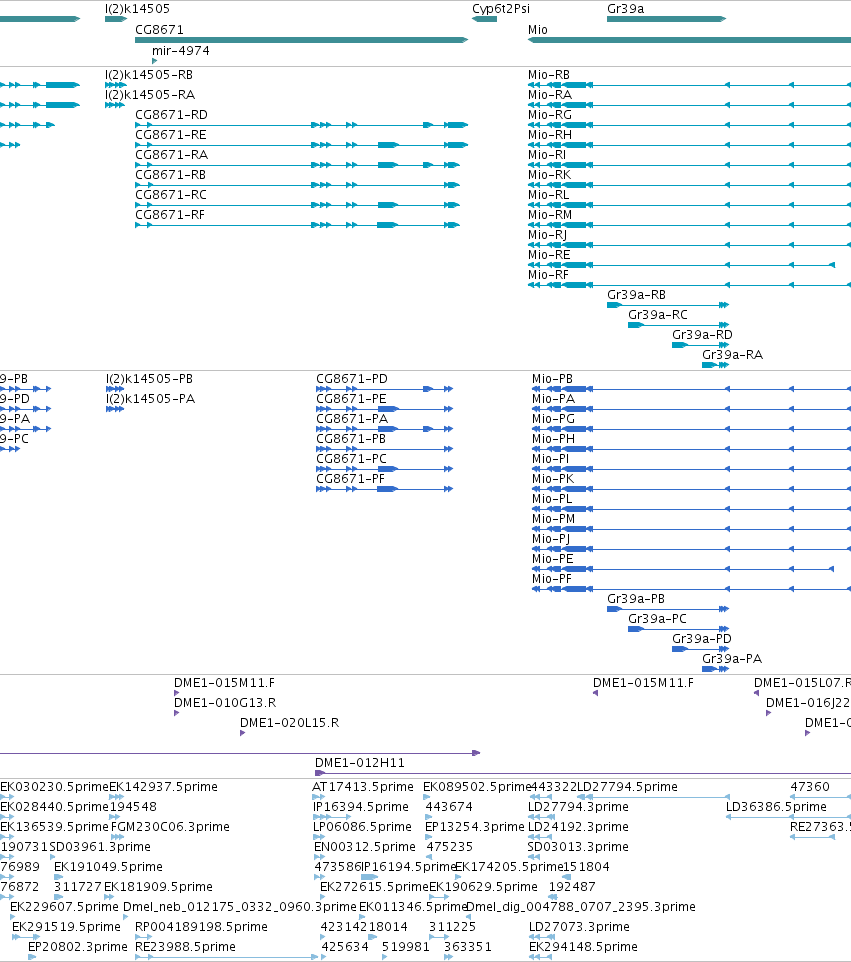
Task: Select the l(2)k14505 gene feature
Action: pyautogui.click(x=116, y=19)
